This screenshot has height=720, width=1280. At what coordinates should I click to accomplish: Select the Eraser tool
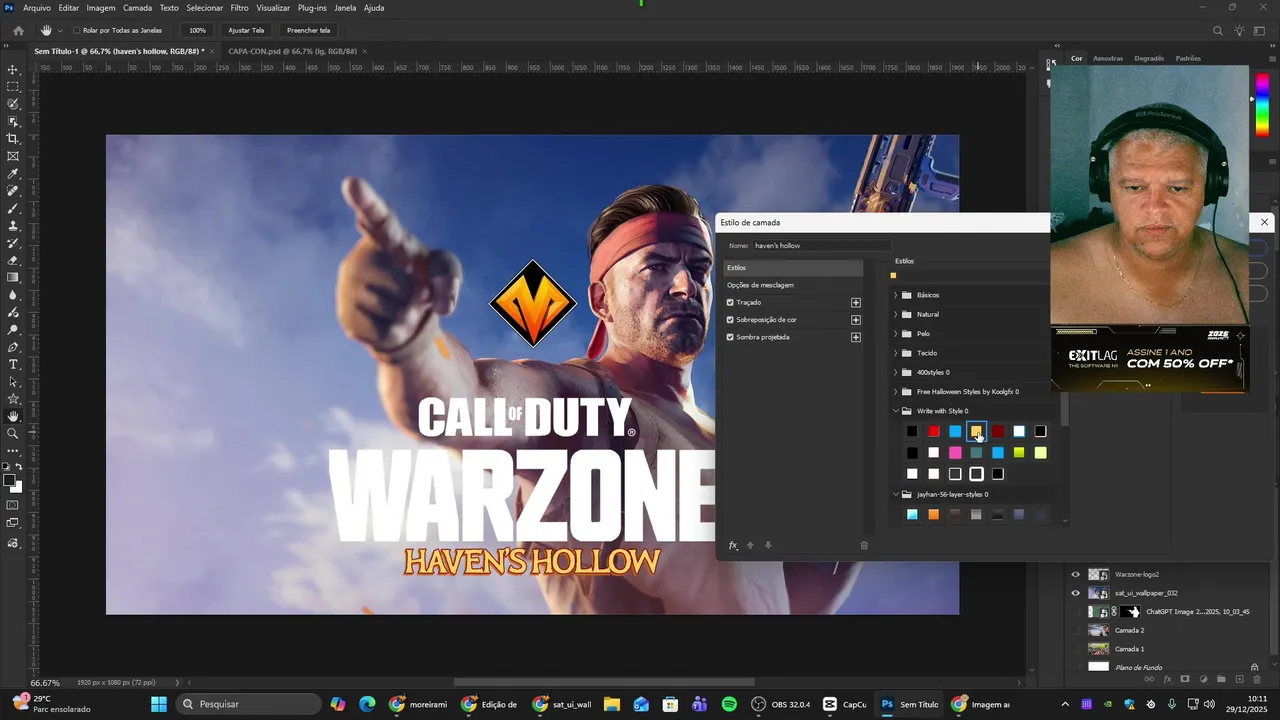point(13,260)
